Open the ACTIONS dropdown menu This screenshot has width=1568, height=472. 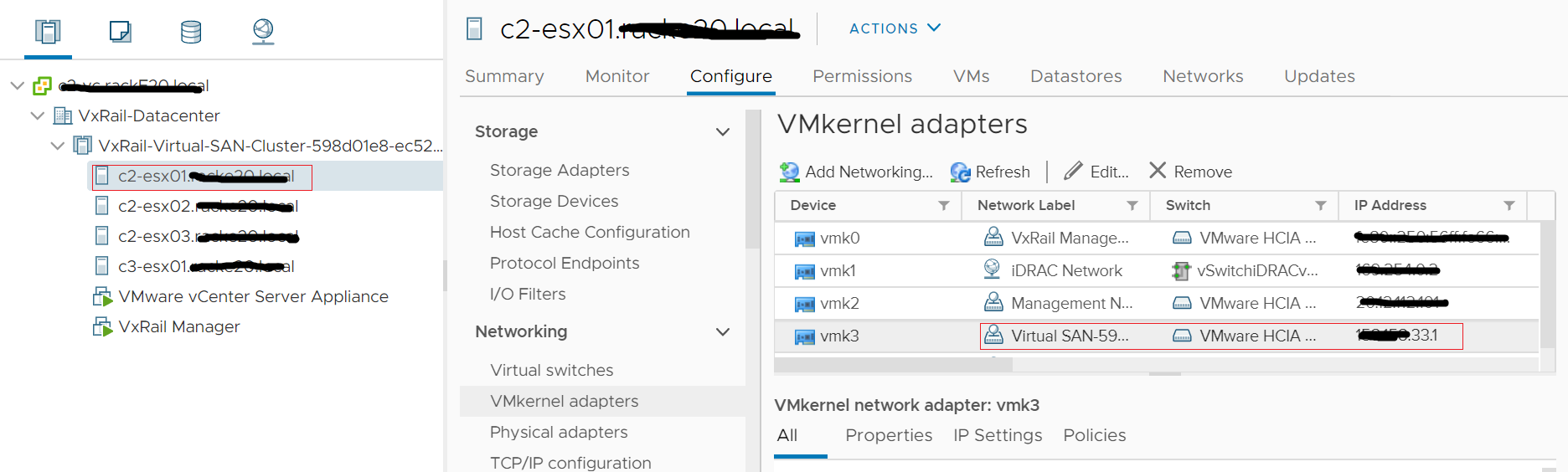tap(895, 28)
